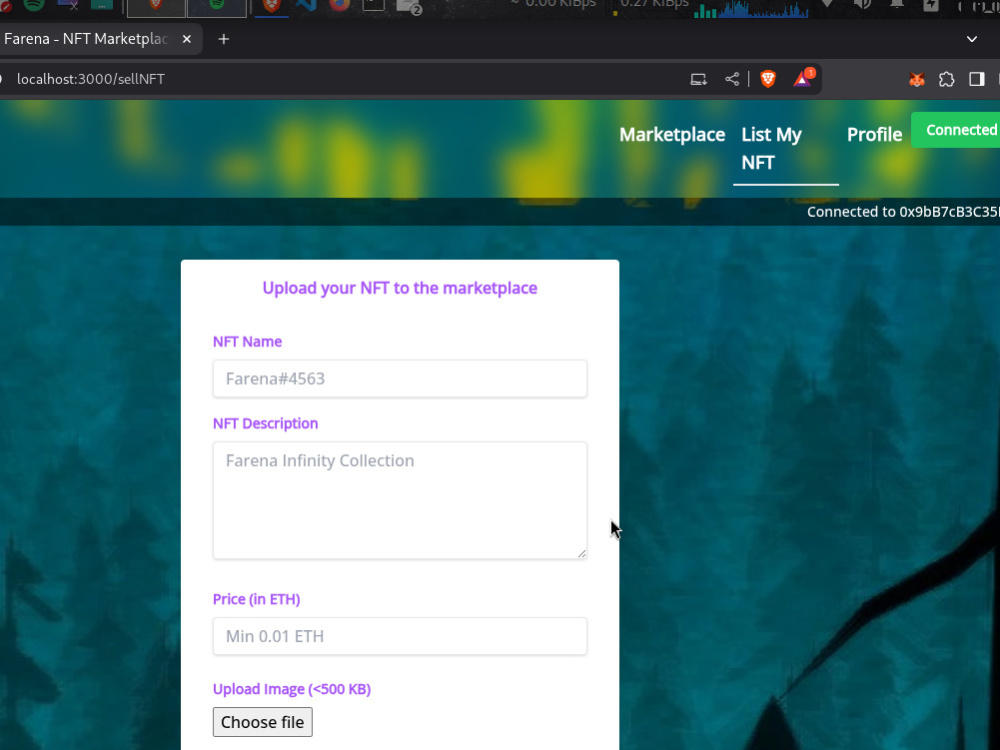Screen dimensions: 1000x750
Task: Open Brave Shields lion icon
Action: 768,78
